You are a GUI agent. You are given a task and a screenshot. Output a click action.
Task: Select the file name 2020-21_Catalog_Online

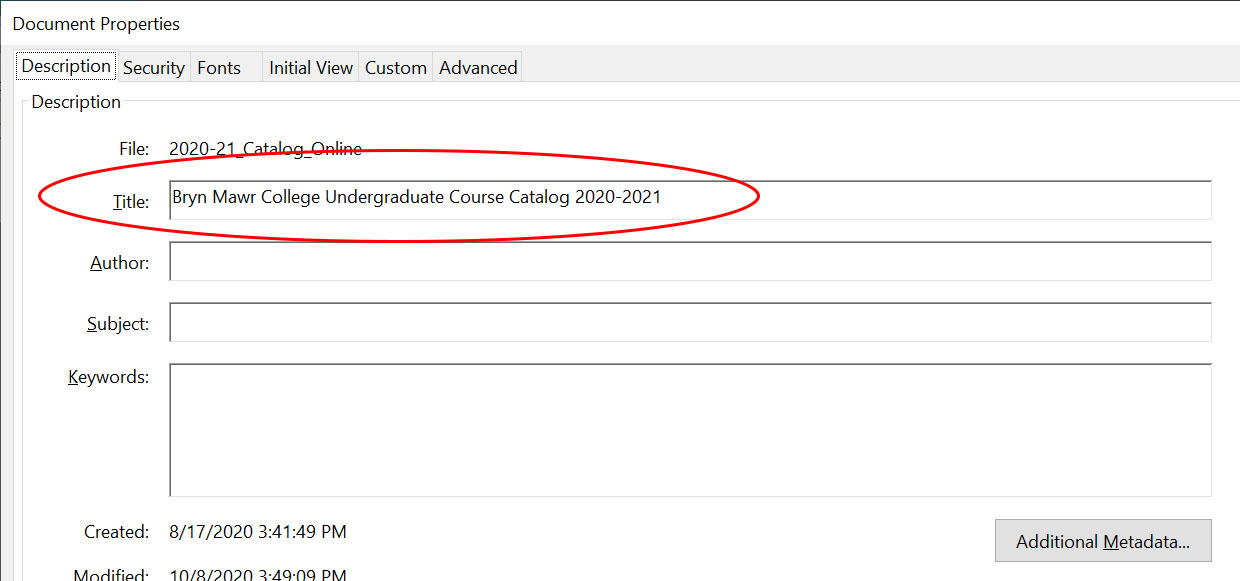coord(265,149)
